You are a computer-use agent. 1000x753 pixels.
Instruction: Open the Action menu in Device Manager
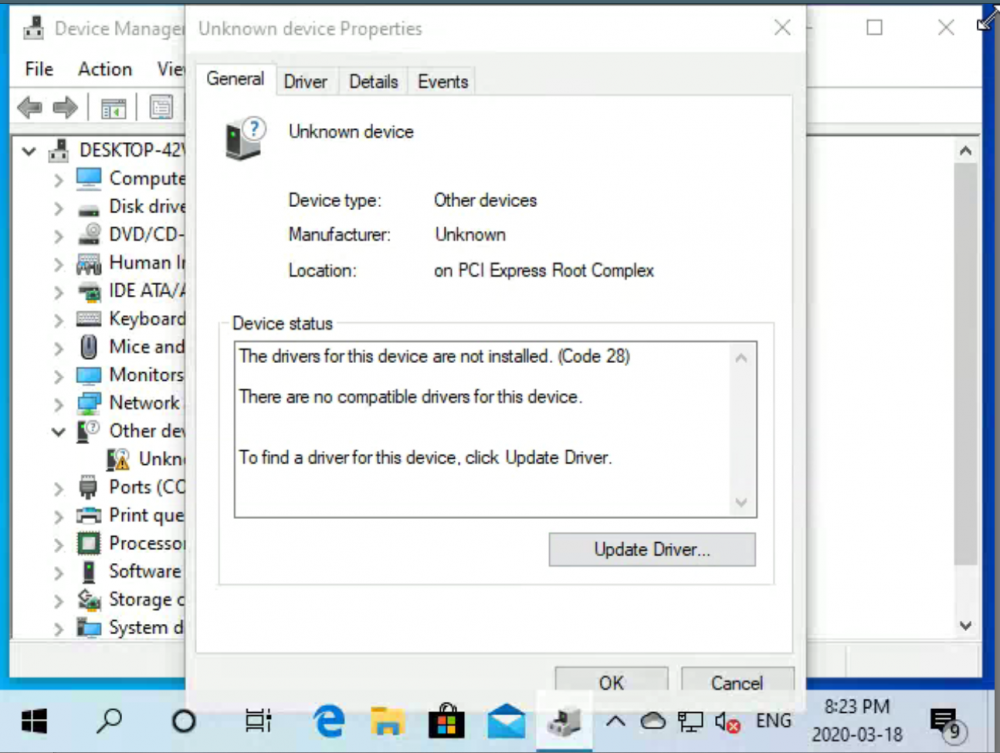point(105,69)
